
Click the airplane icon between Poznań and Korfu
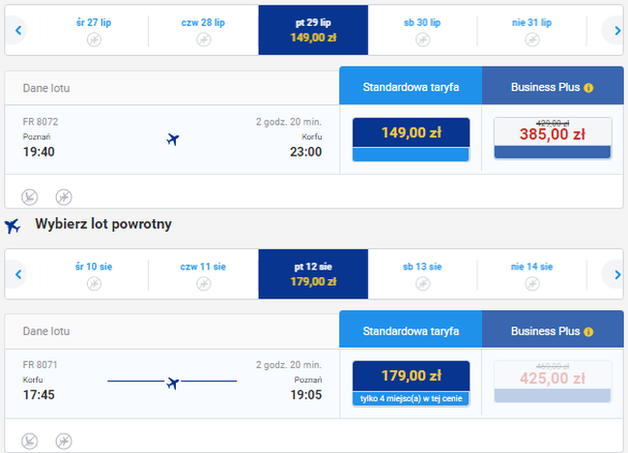[x=172, y=139]
